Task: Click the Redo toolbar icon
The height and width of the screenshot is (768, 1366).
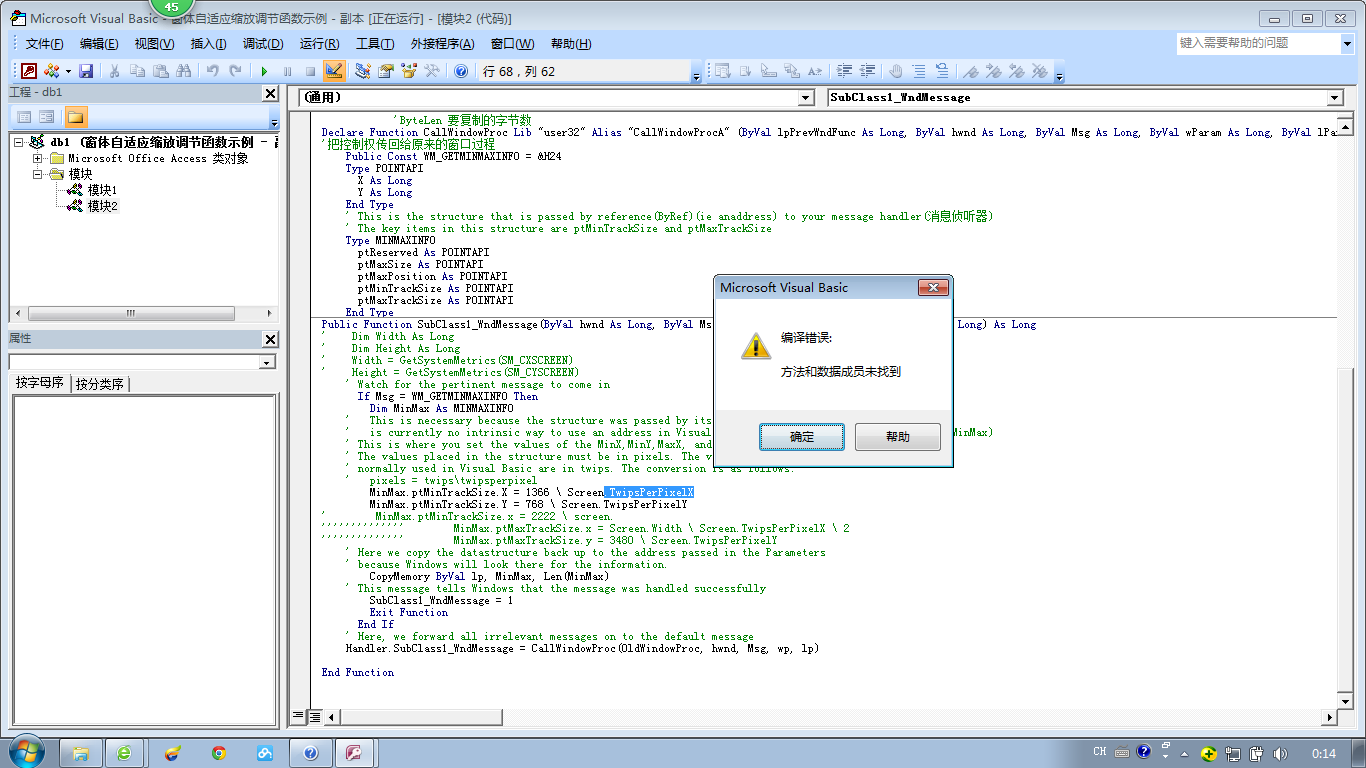Action: [x=235, y=71]
